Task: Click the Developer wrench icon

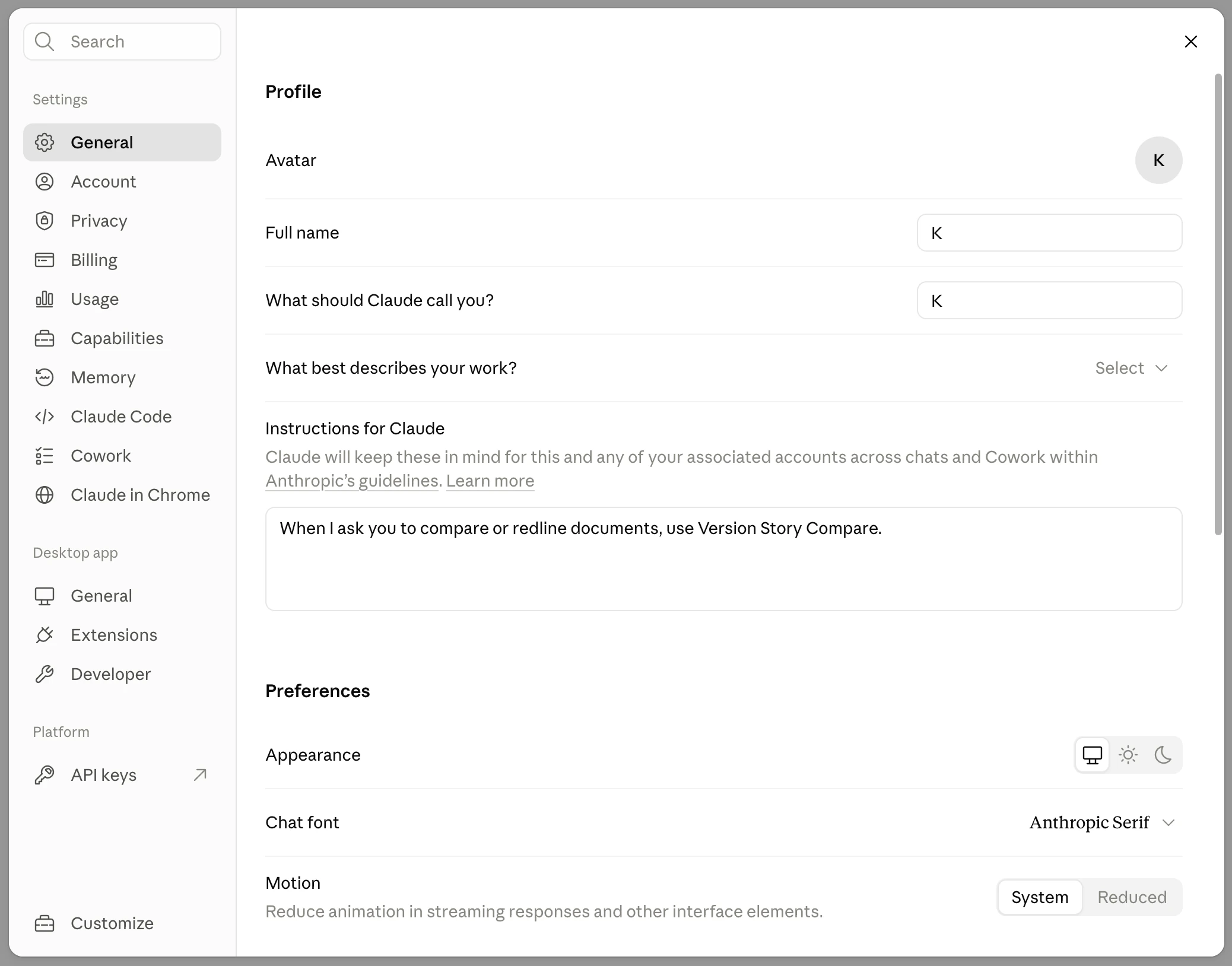Action: click(x=45, y=674)
